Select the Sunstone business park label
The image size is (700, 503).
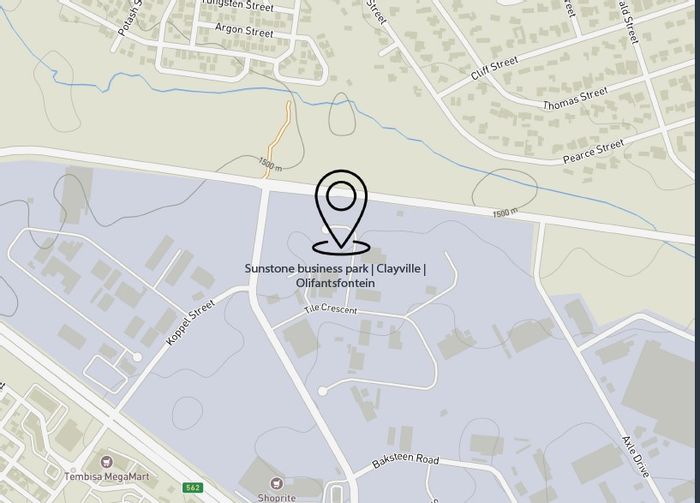pyautogui.click(x=335, y=276)
